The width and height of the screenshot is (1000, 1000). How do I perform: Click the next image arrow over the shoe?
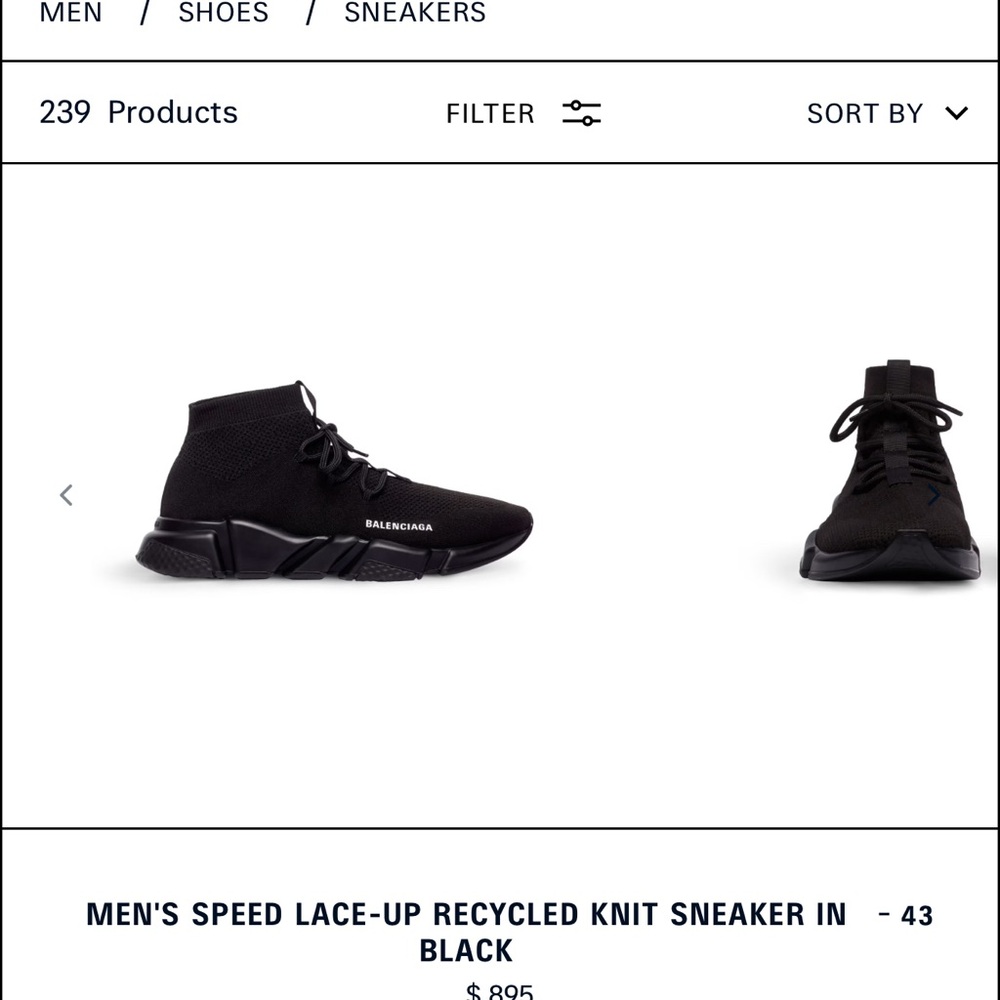[x=934, y=495]
